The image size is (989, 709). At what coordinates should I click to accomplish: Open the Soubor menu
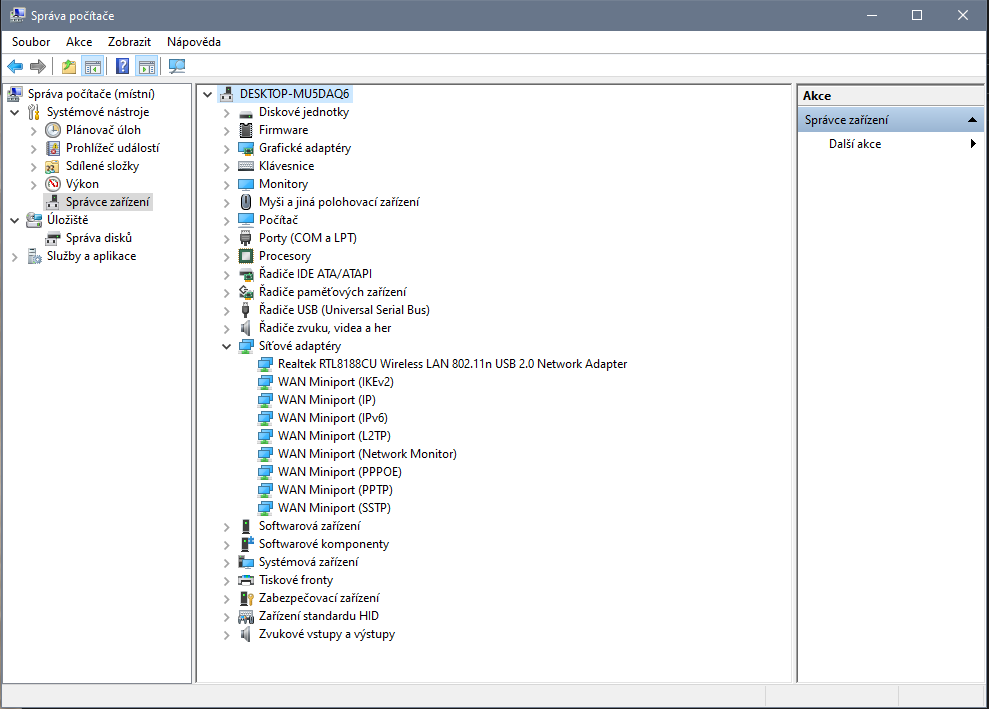31,42
